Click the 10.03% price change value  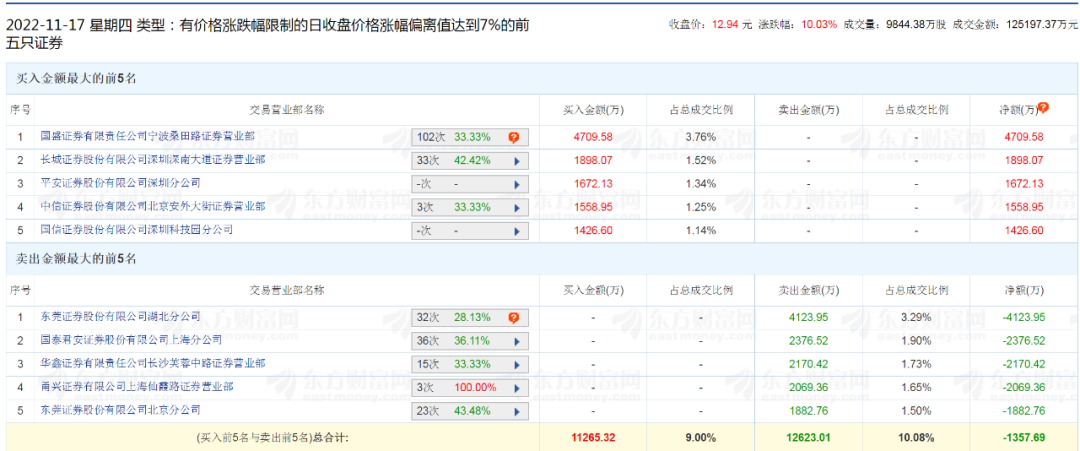point(818,24)
